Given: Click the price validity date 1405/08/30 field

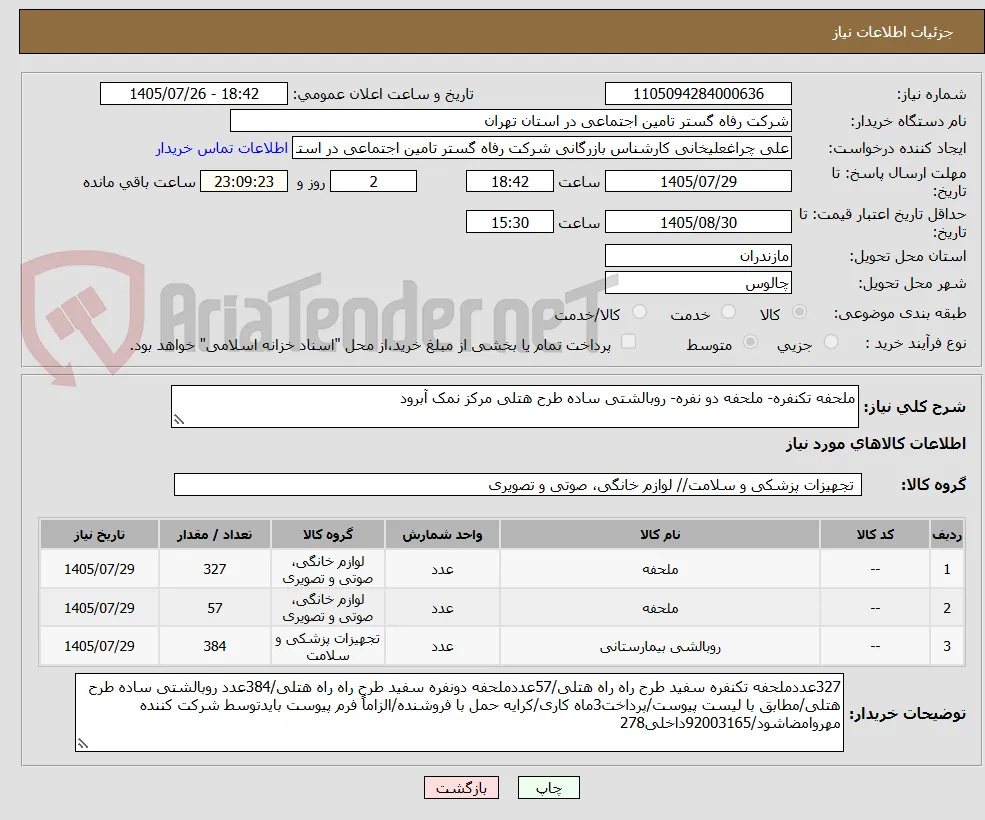Looking at the screenshot, I should pyautogui.click(x=698, y=222).
